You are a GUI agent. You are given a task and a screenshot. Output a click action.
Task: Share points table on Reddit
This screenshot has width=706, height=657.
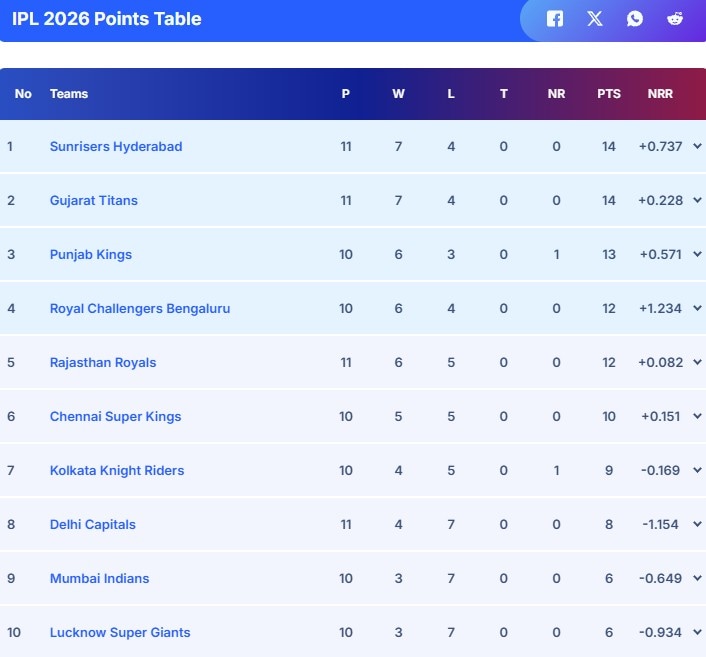click(675, 19)
